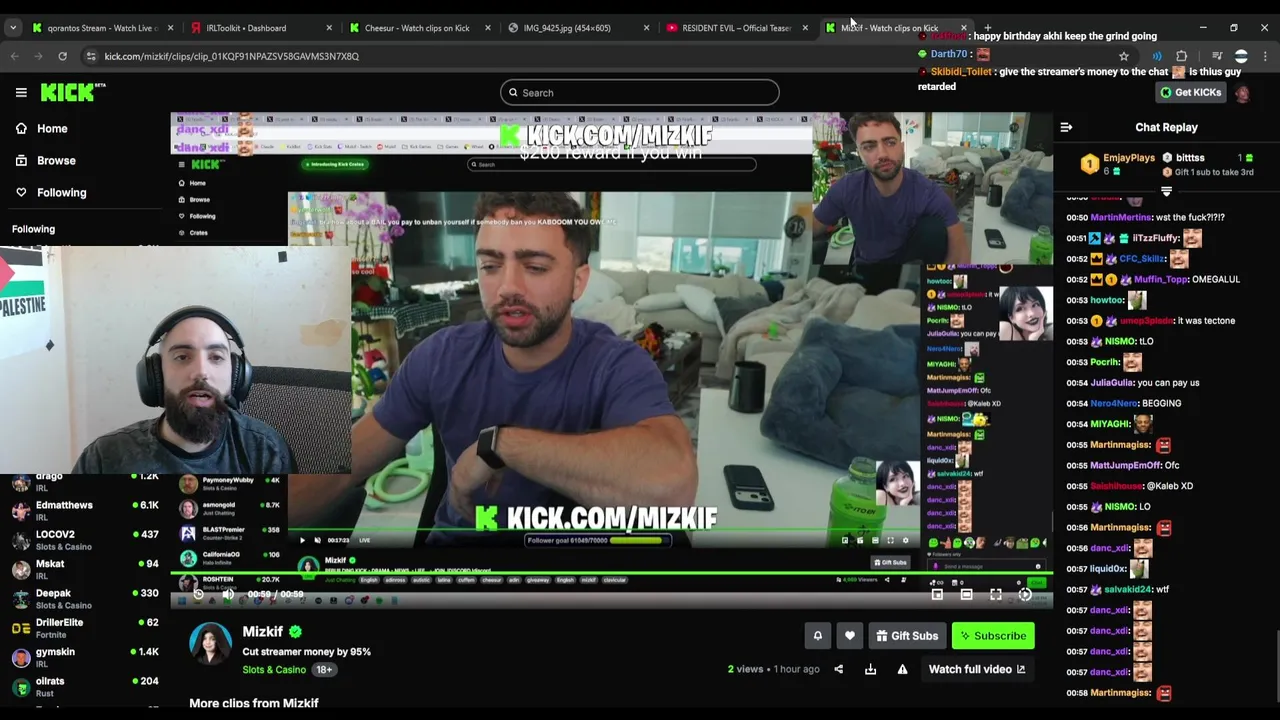
Task: Bookmark page with star icon
Action: 1124,56
